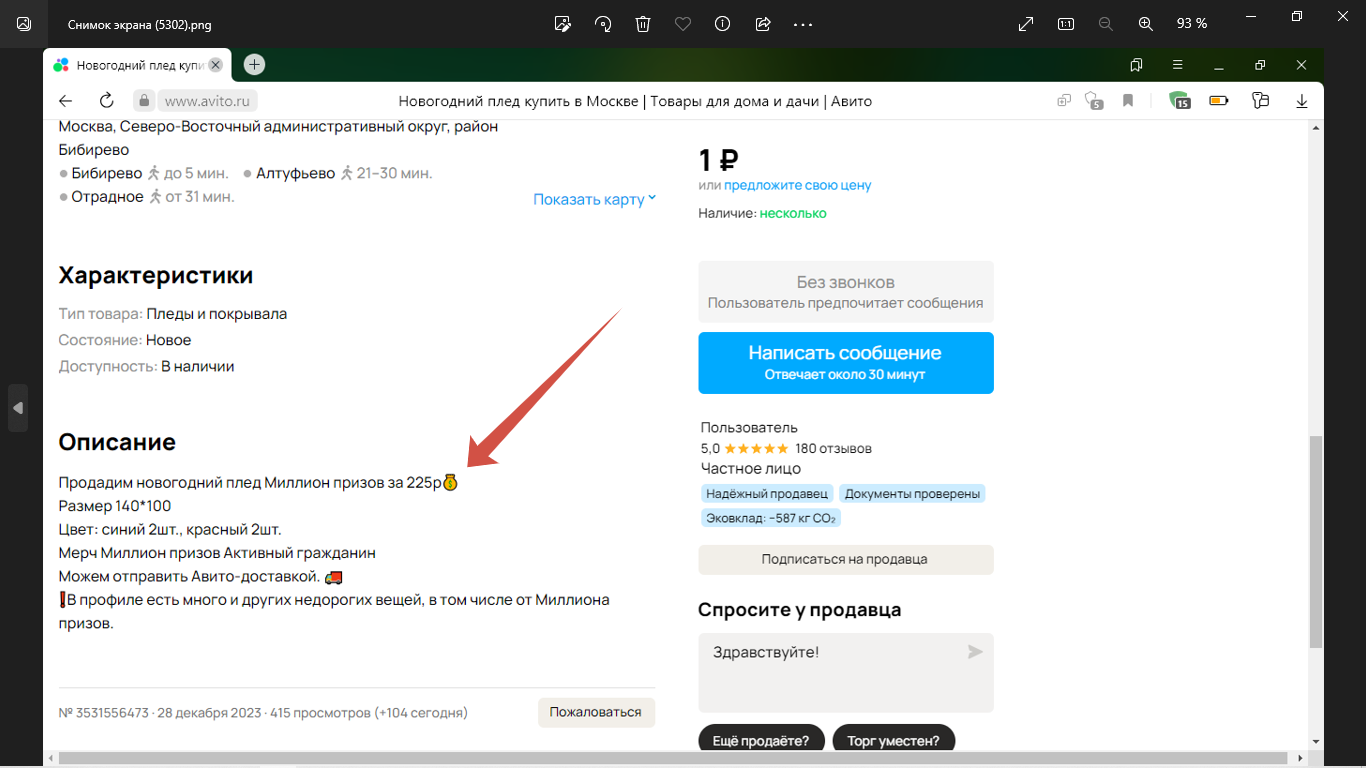
Task: Click the 'Надёжный продавец' badge
Action: [x=767, y=494]
